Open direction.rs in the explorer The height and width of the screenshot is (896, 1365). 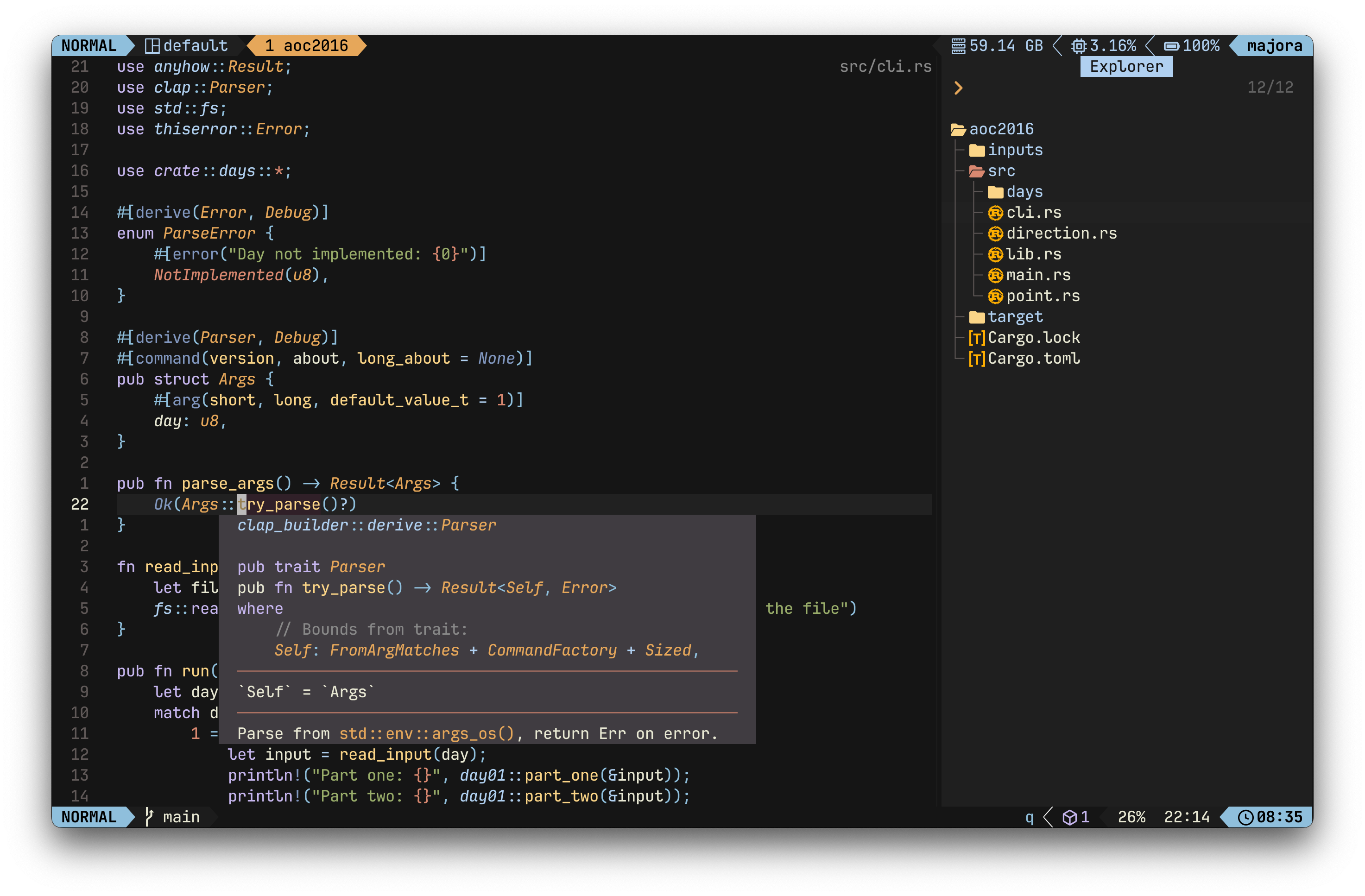point(1062,233)
